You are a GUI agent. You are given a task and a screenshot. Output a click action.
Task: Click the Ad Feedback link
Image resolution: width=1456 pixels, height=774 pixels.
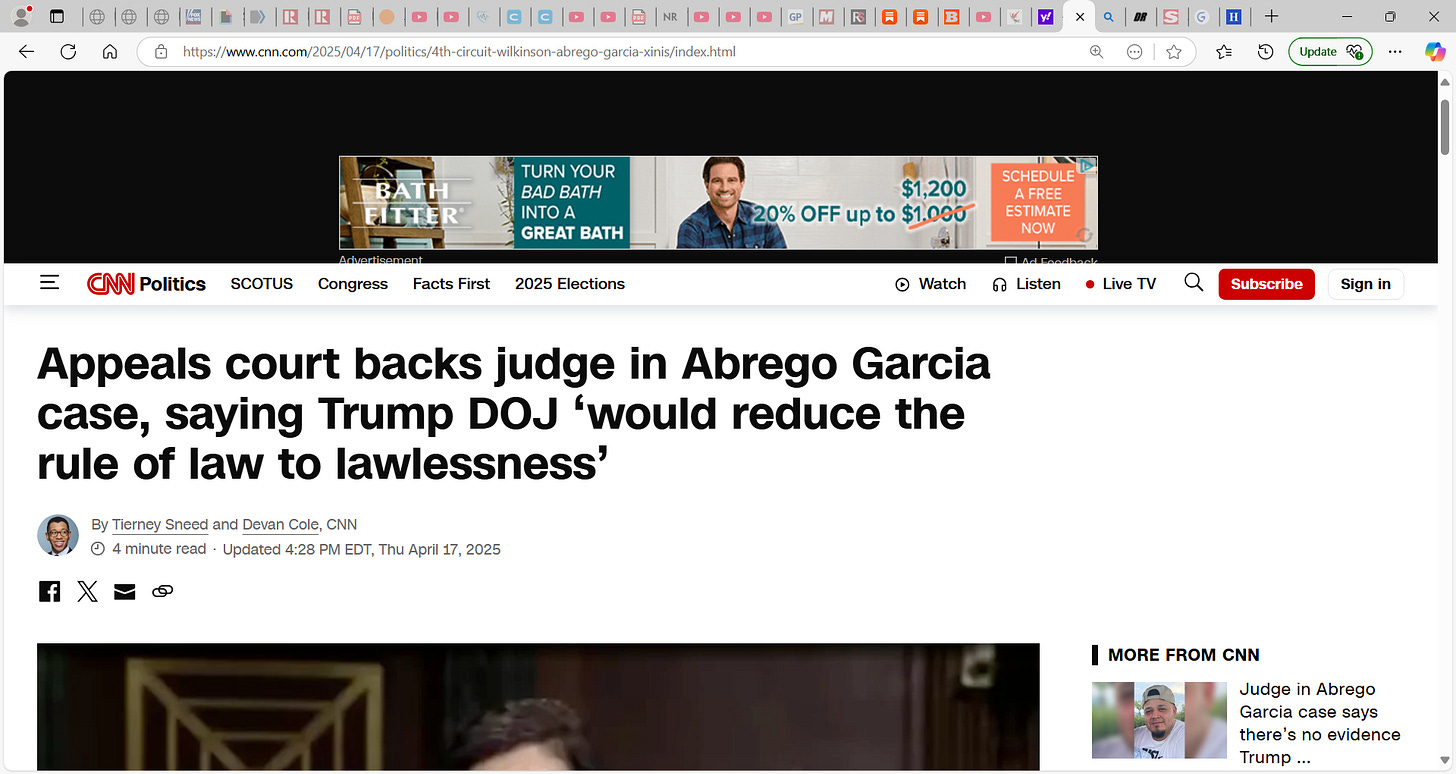click(x=1051, y=263)
